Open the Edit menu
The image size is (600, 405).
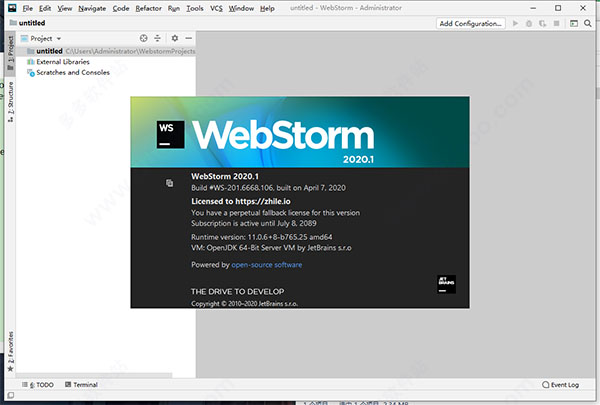pos(45,8)
